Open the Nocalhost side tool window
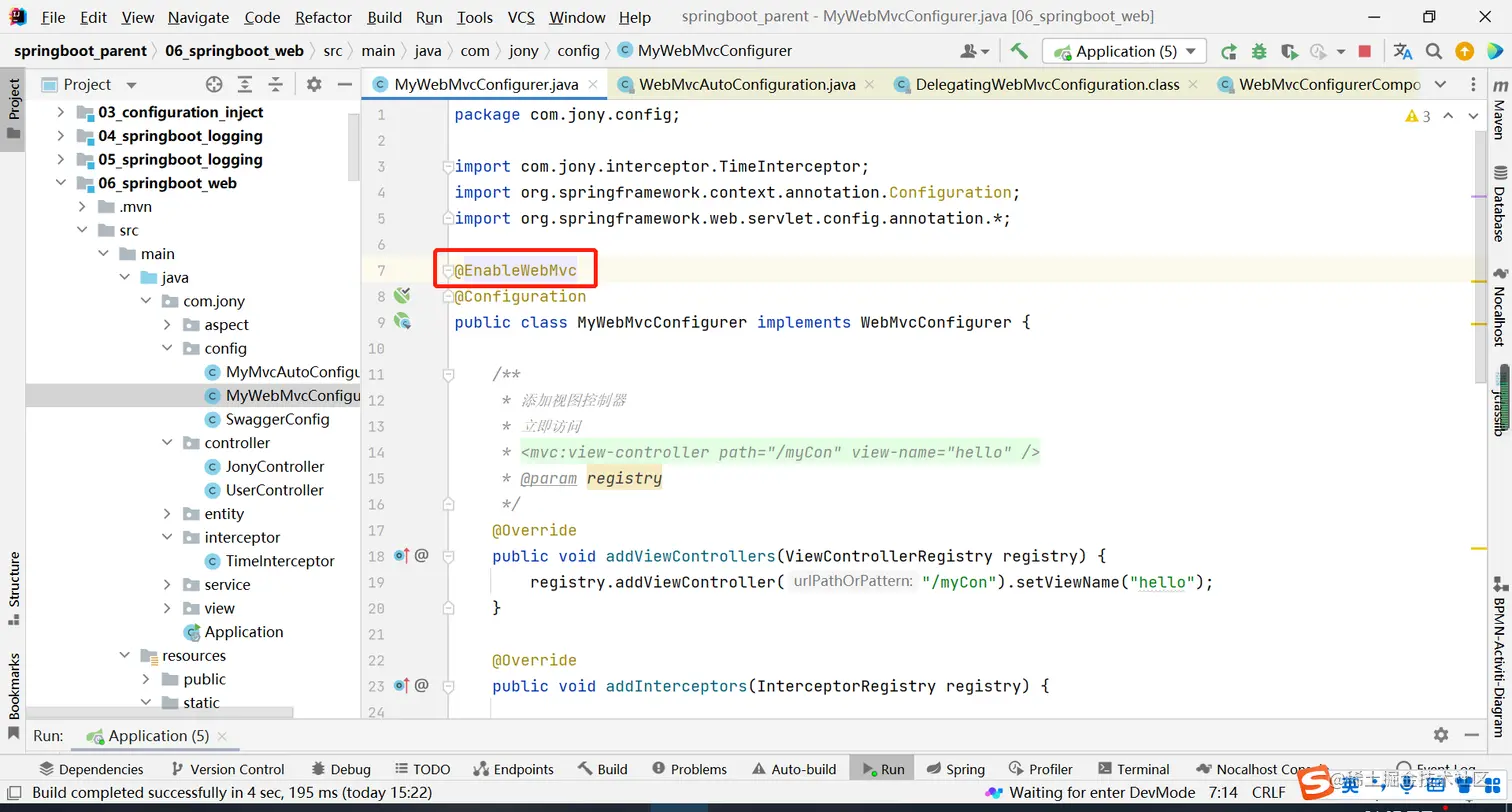 [x=1499, y=307]
